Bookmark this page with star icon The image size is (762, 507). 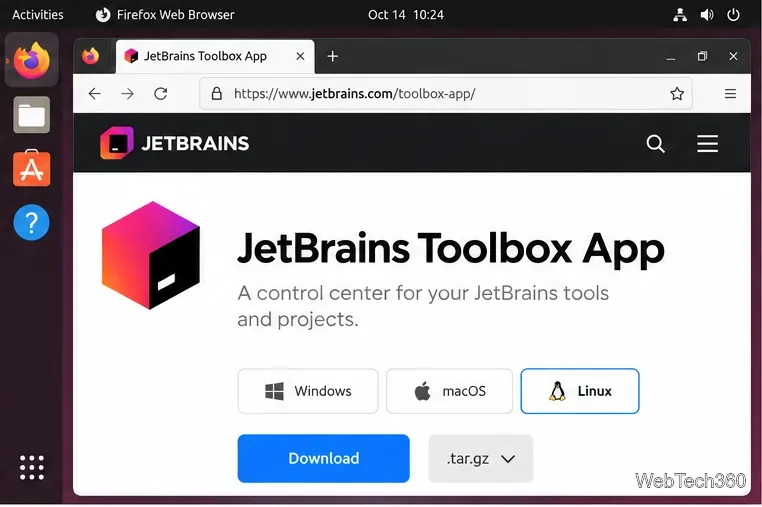677,93
